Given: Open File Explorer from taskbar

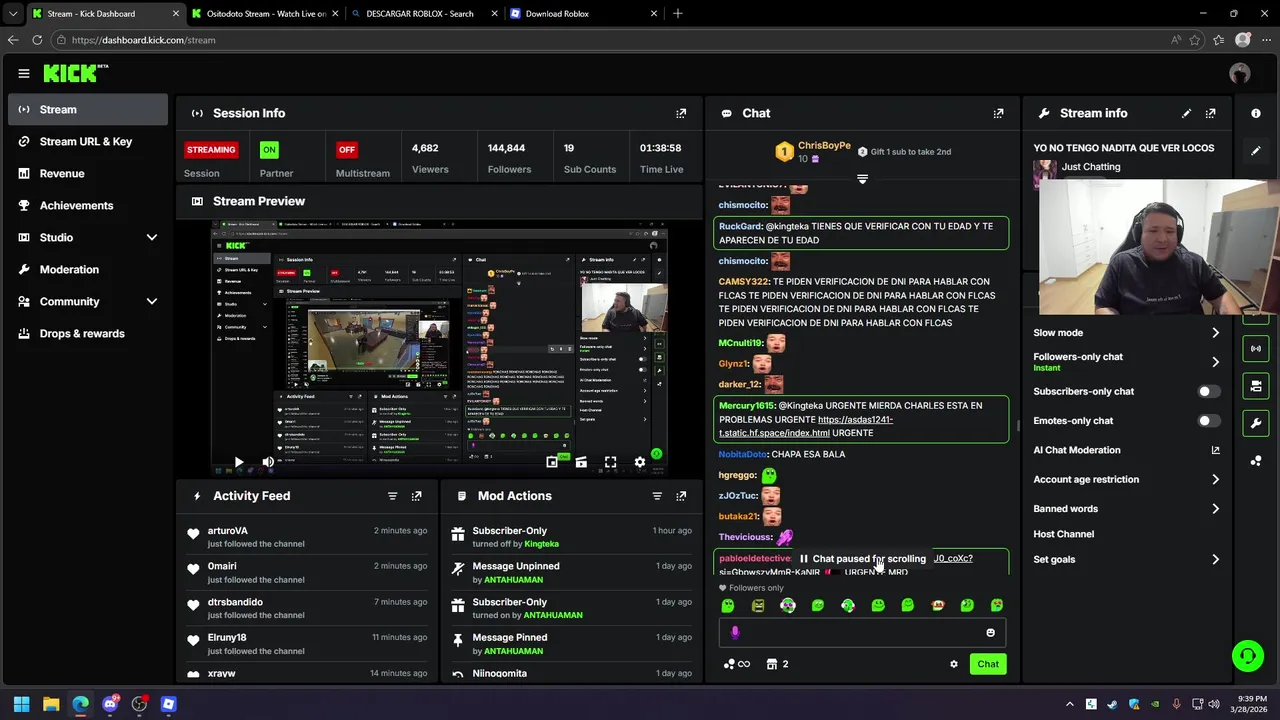Looking at the screenshot, I should coord(51,704).
